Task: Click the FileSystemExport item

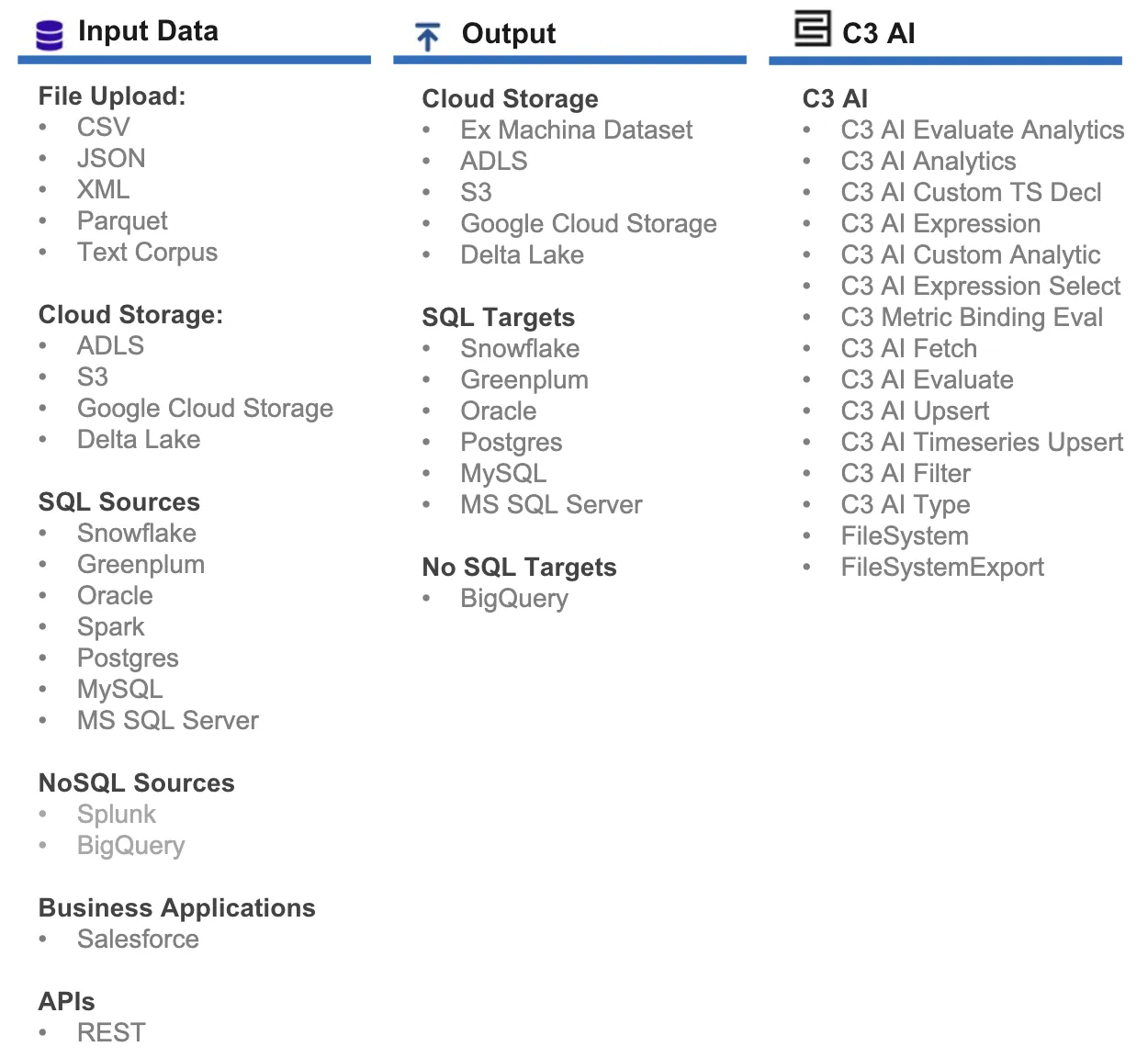Action: [x=942, y=567]
